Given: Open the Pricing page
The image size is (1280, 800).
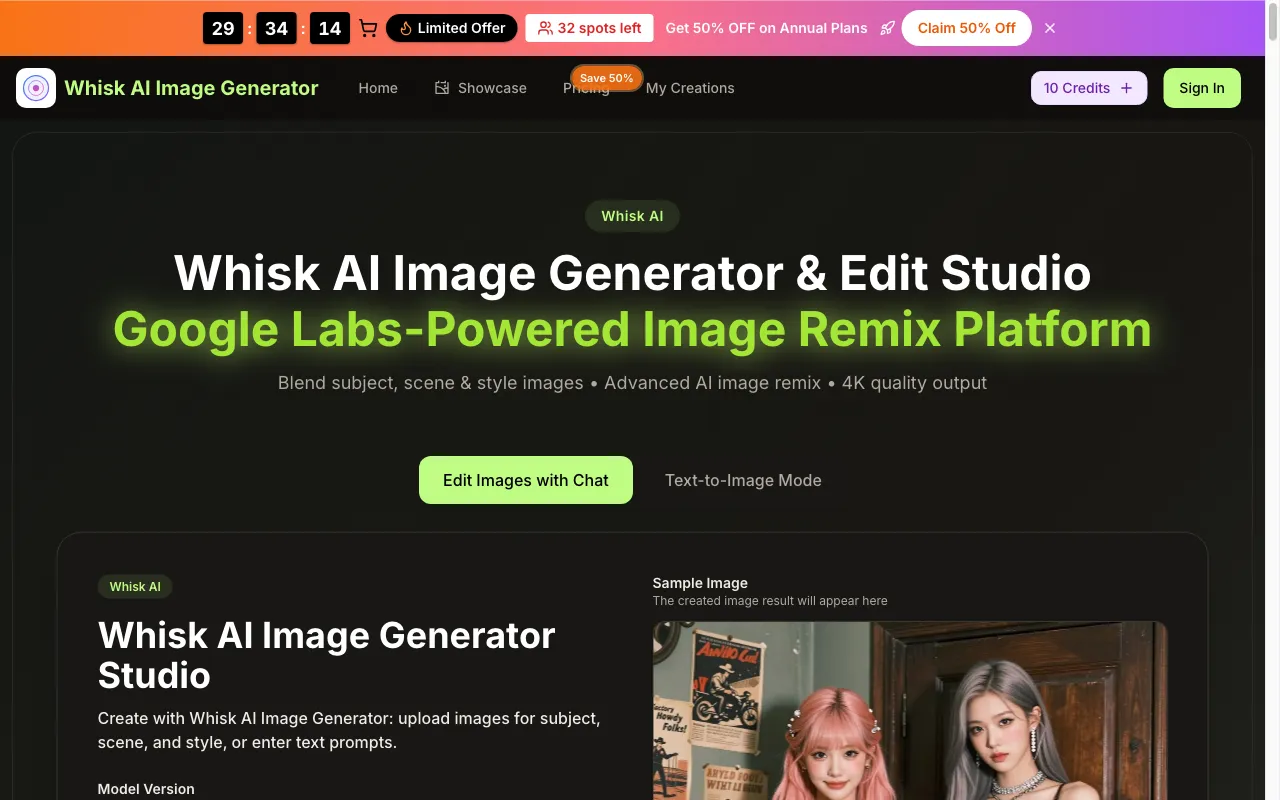Looking at the screenshot, I should pos(586,89).
